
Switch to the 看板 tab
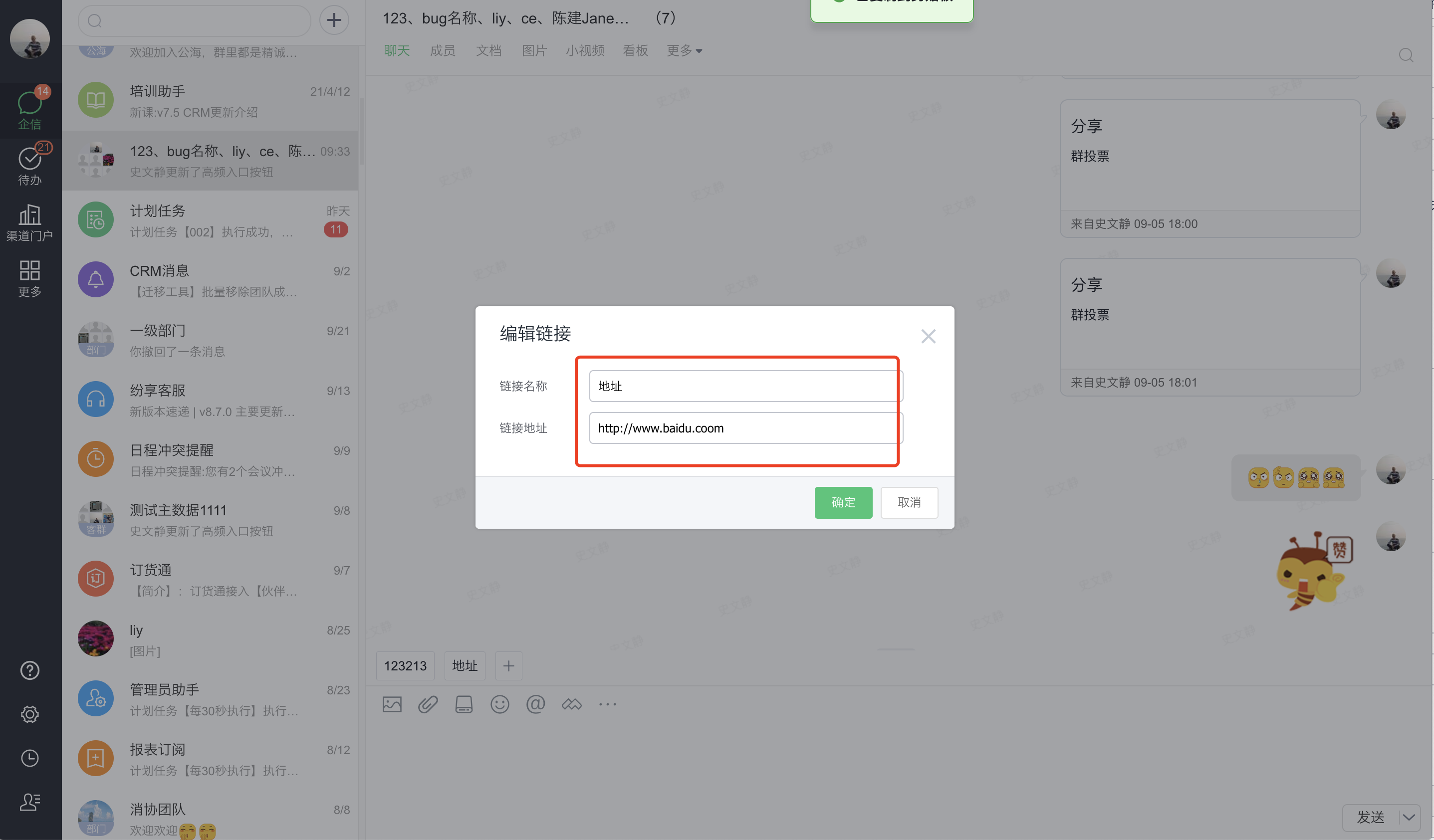(x=635, y=50)
